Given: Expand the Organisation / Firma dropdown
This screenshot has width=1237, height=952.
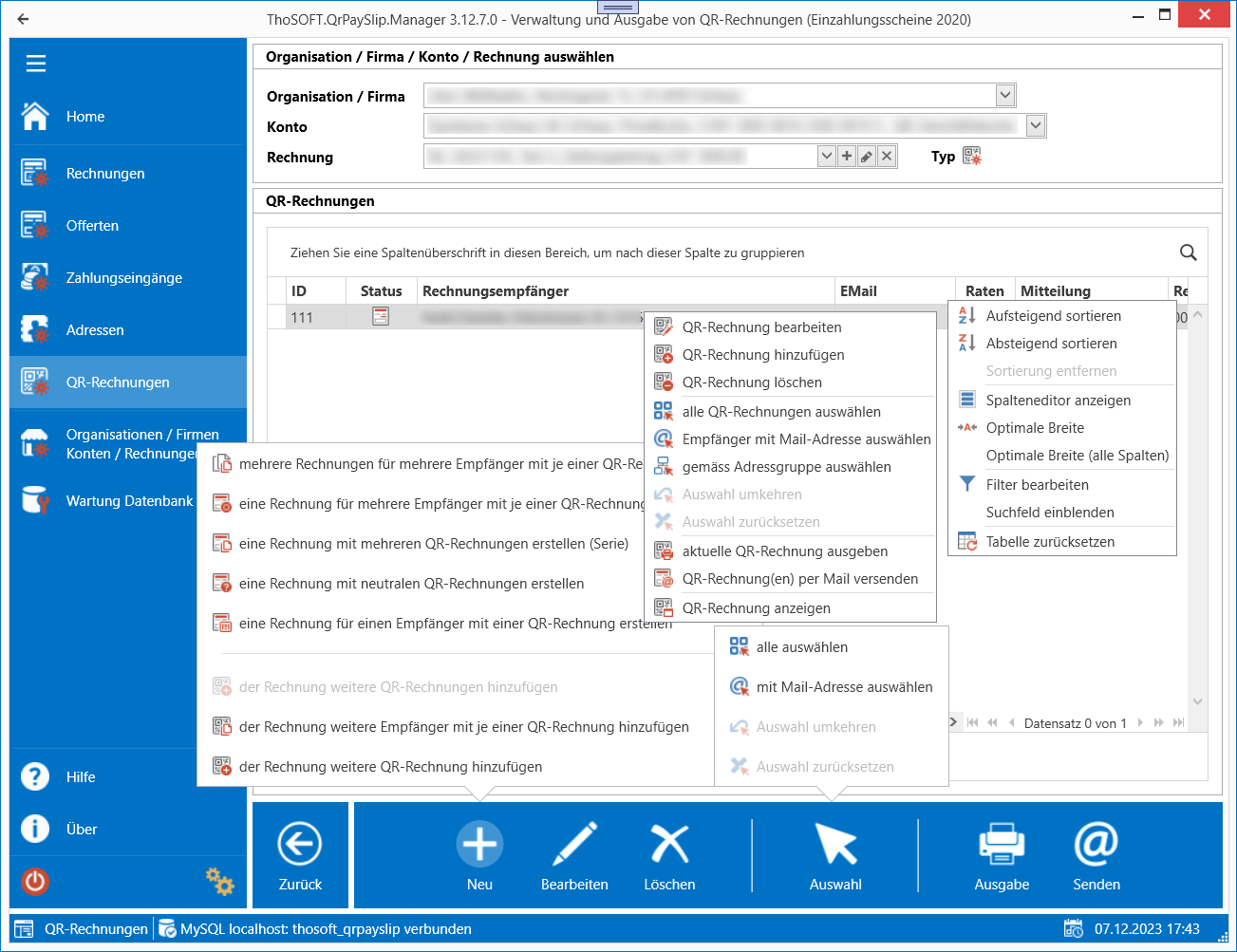Looking at the screenshot, I should 1006,95.
